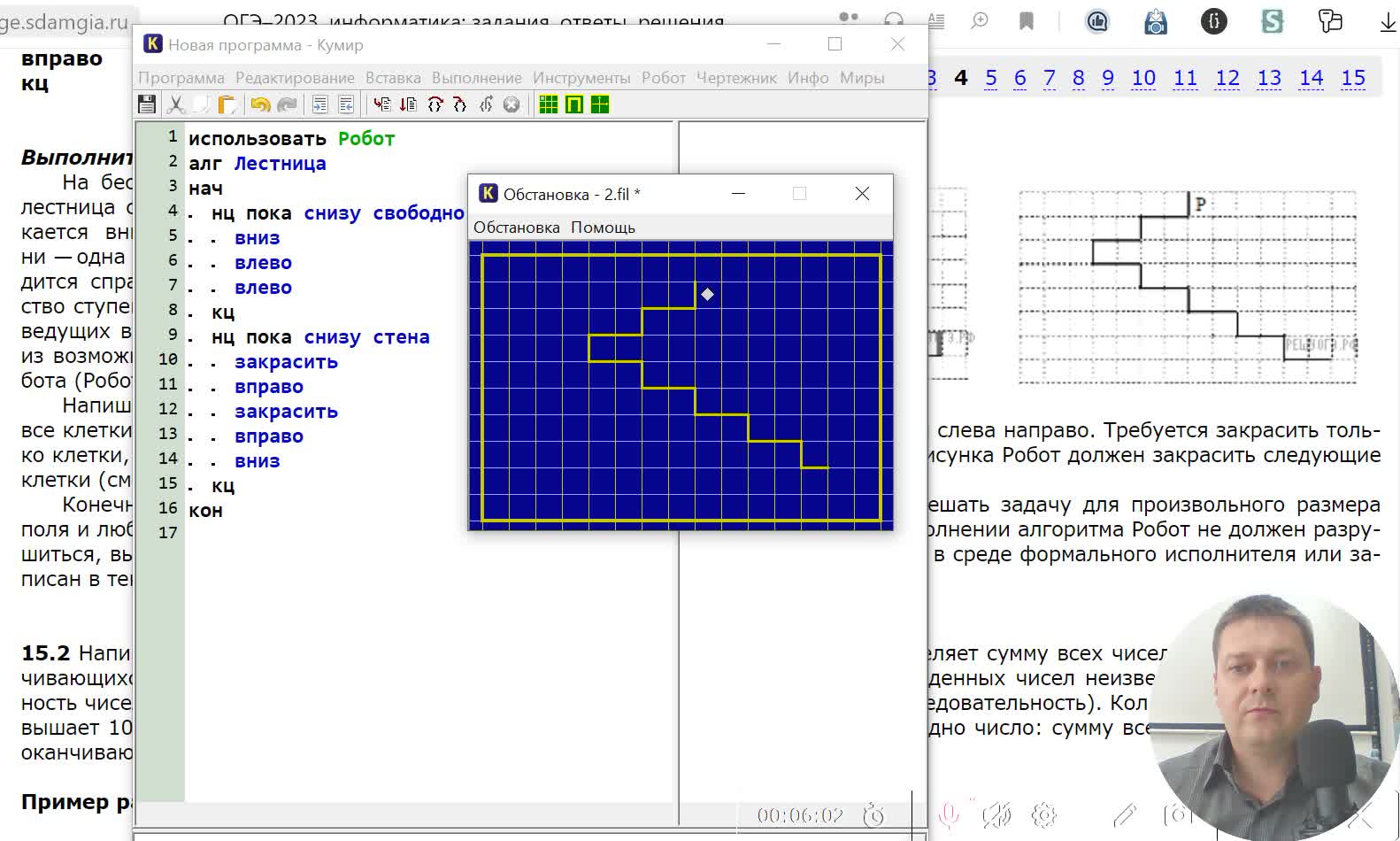Screen dimensions: 1400x841
Task: Toggle the muted speaker recording icon
Action: pyautogui.click(x=996, y=814)
